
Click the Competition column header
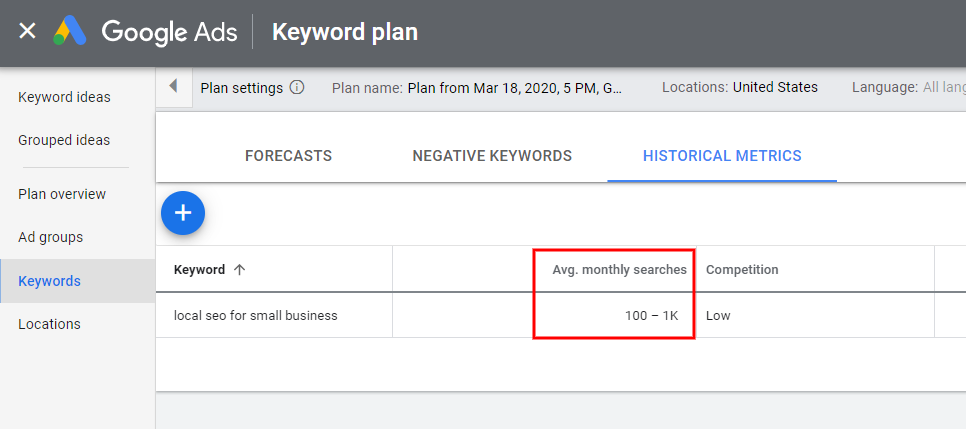742,270
